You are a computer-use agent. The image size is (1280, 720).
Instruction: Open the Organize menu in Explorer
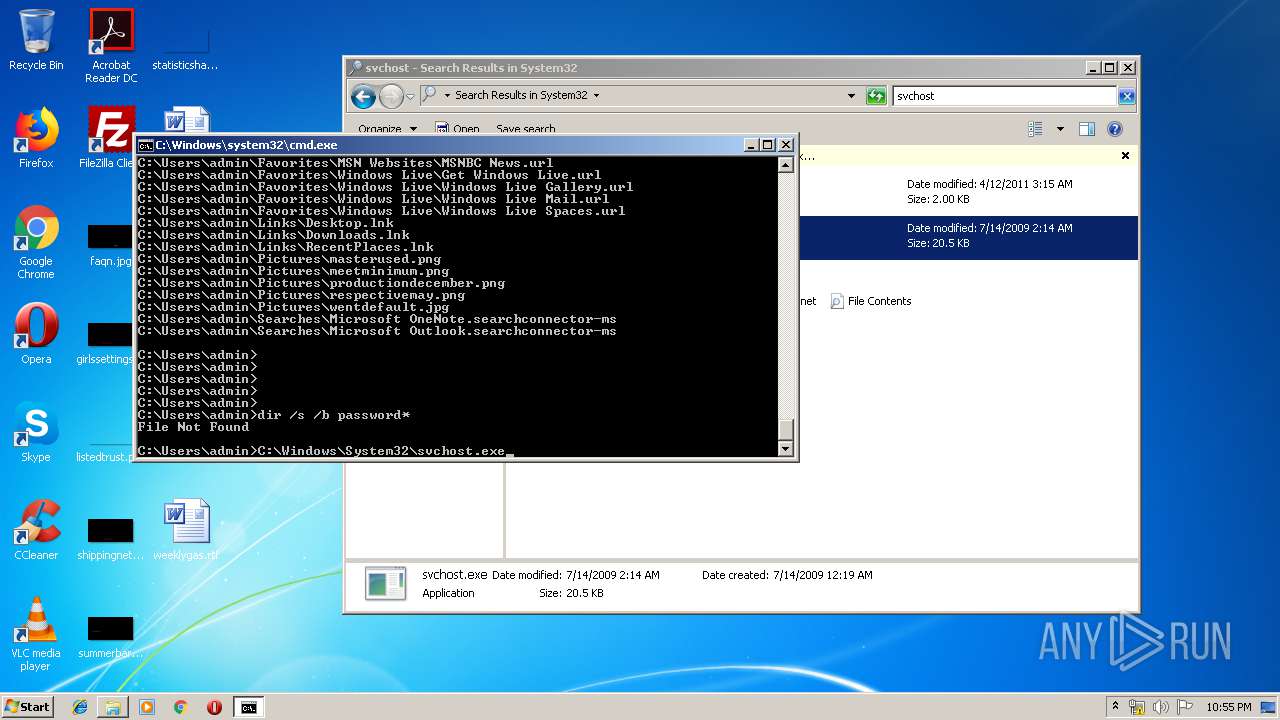[386, 129]
